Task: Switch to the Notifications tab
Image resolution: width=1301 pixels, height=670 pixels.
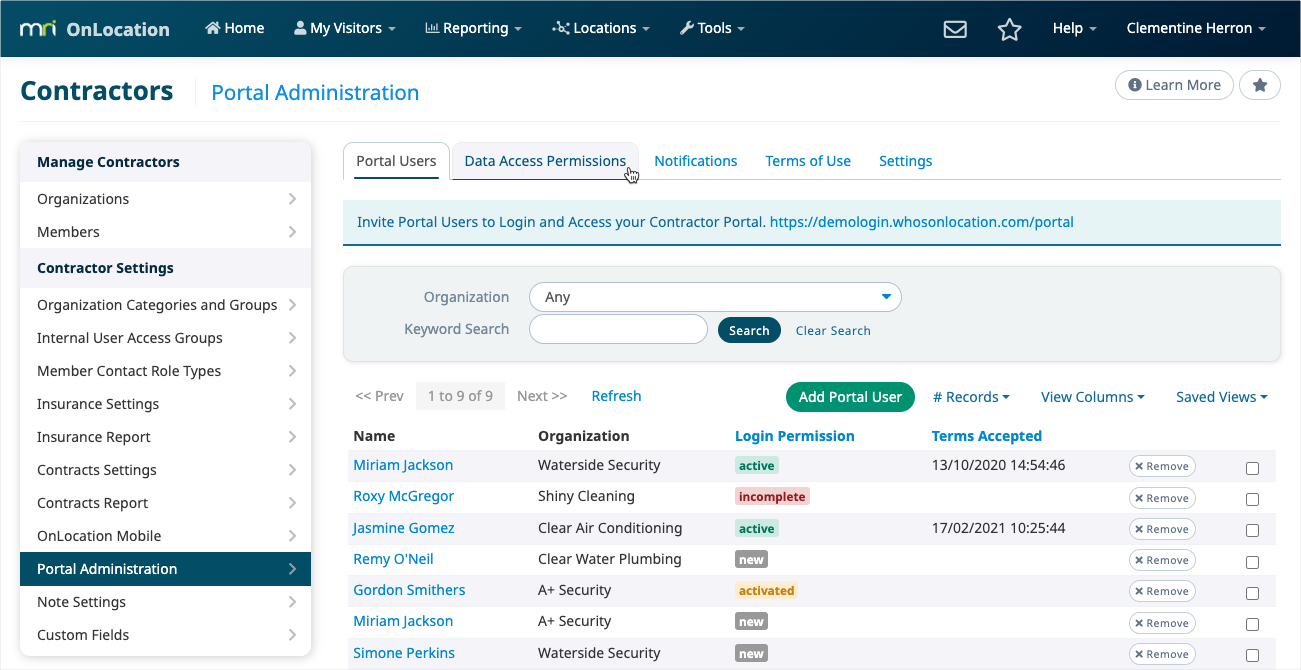Action: (695, 161)
